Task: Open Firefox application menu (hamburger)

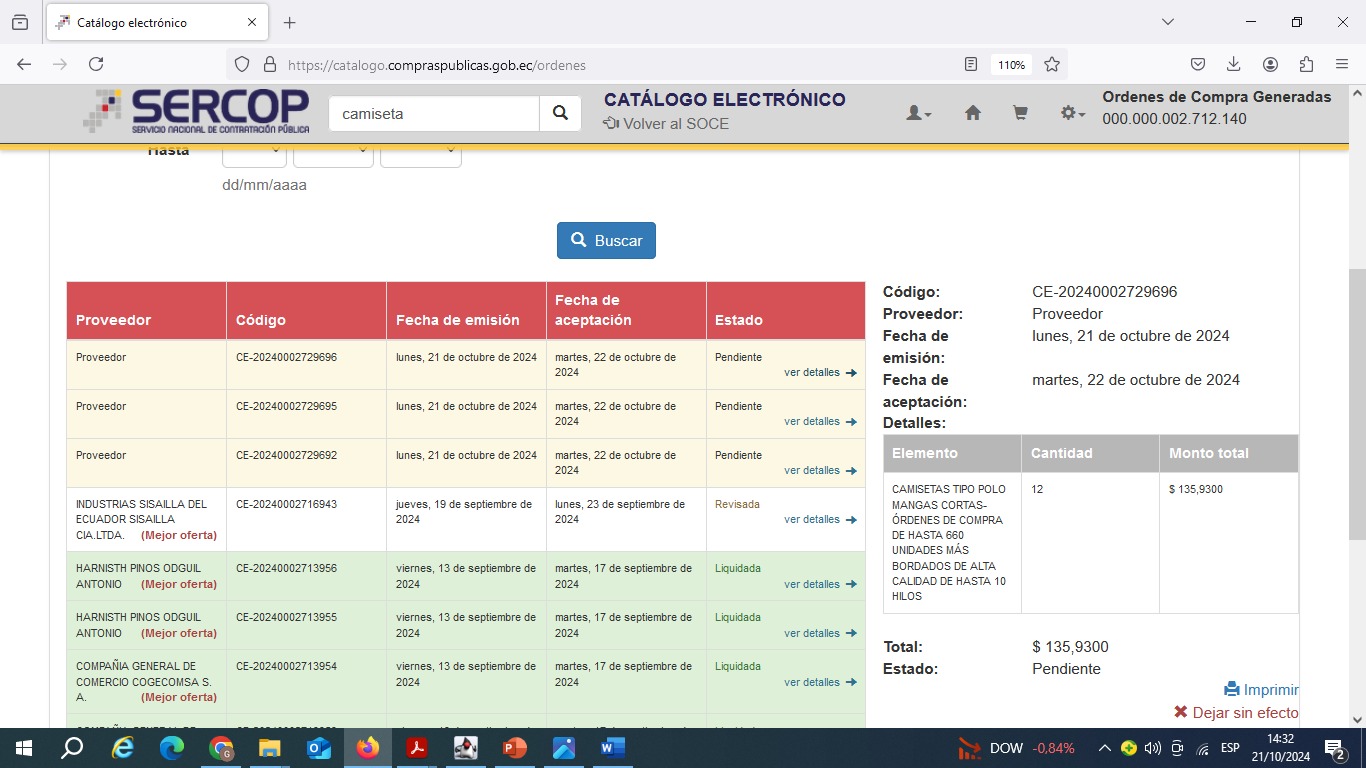Action: 1342,64
